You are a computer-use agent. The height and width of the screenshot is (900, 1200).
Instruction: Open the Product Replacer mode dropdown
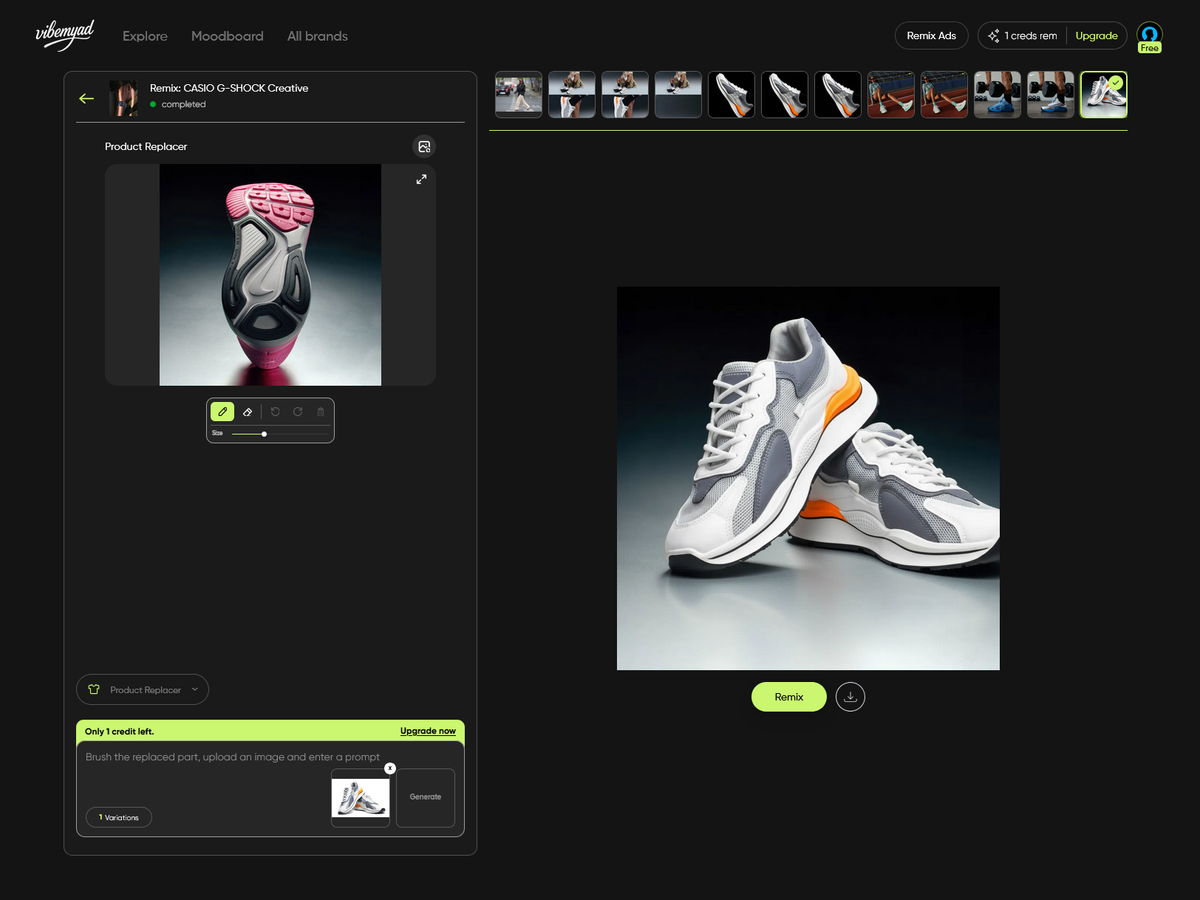tap(142, 689)
